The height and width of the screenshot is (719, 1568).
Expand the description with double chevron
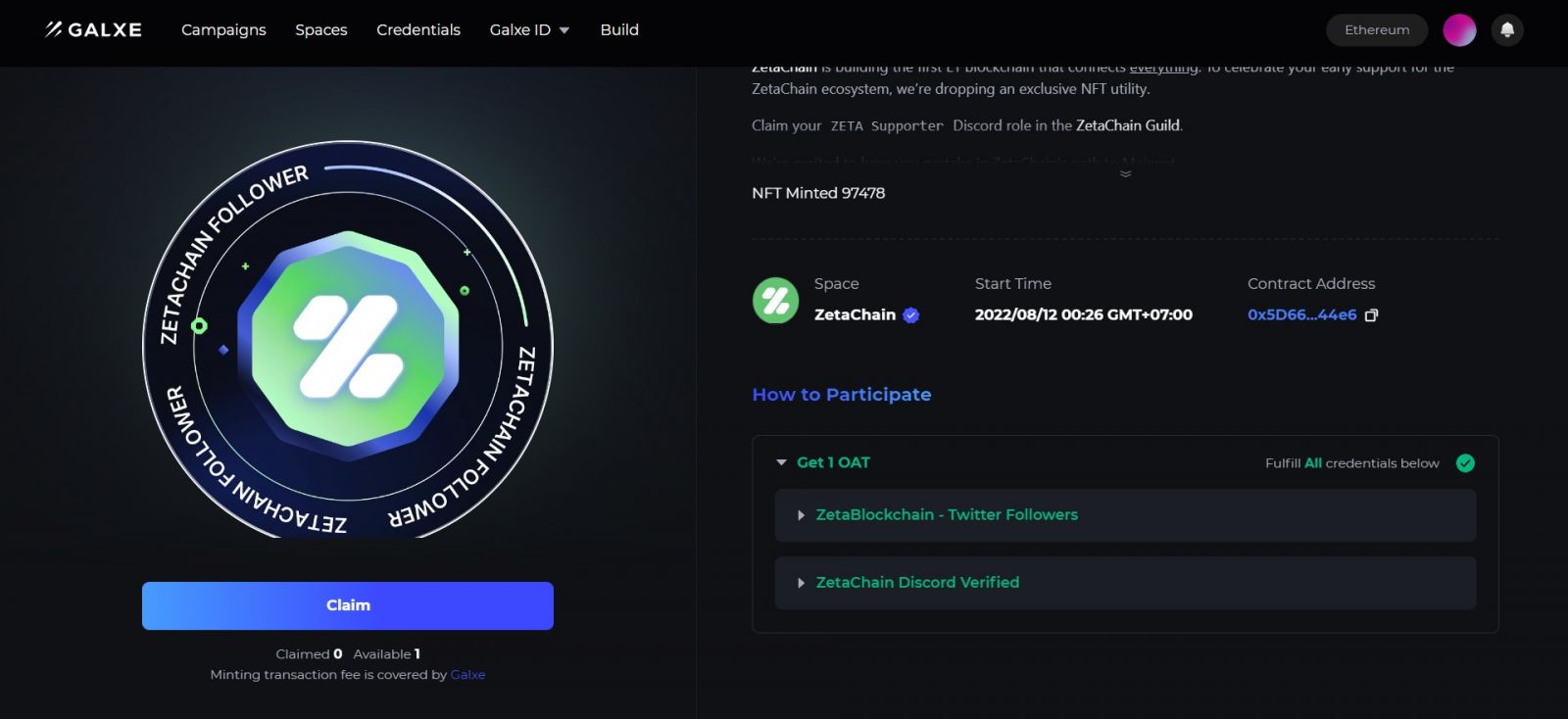(1125, 174)
